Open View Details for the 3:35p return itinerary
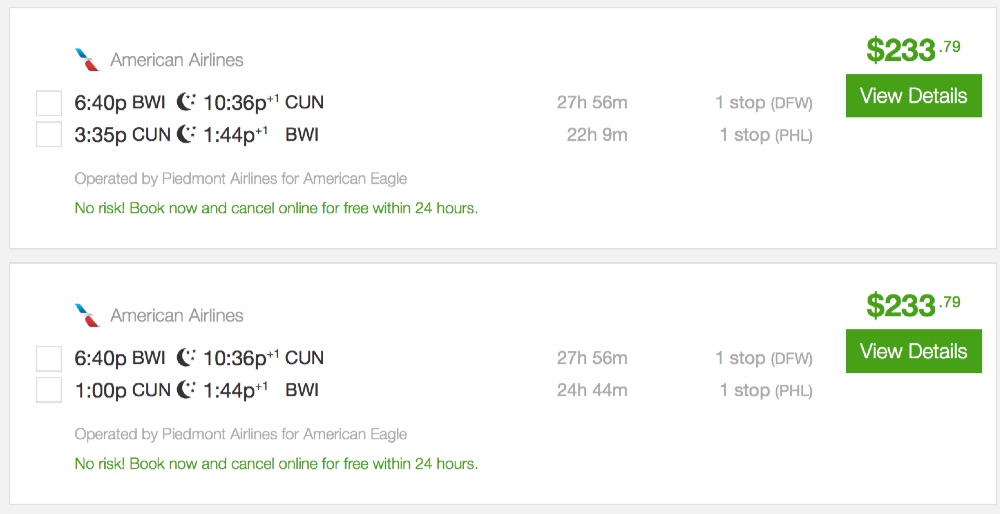This screenshot has height=514, width=1000. click(913, 96)
